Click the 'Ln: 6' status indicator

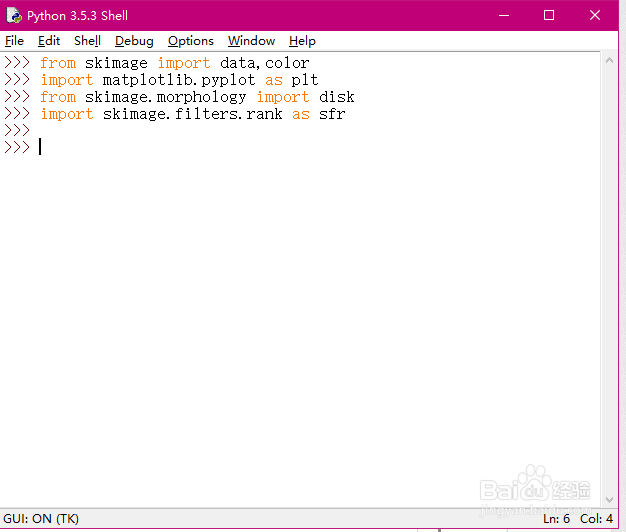pos(556,518)
